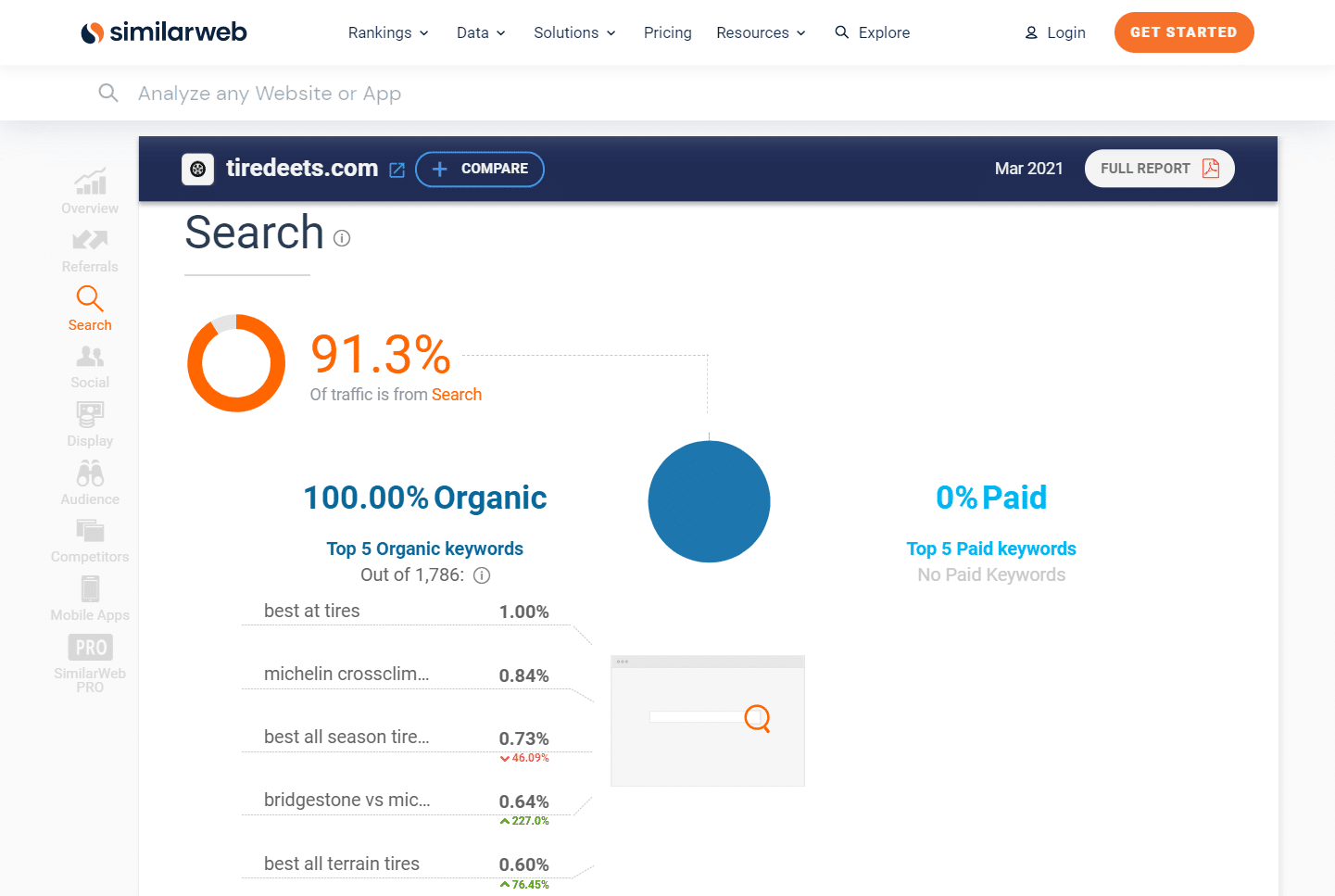The width and height of the screenshot is (1335, 896).
Task: Expand the Solutions dropdown menu
Action: pos(574,32)
